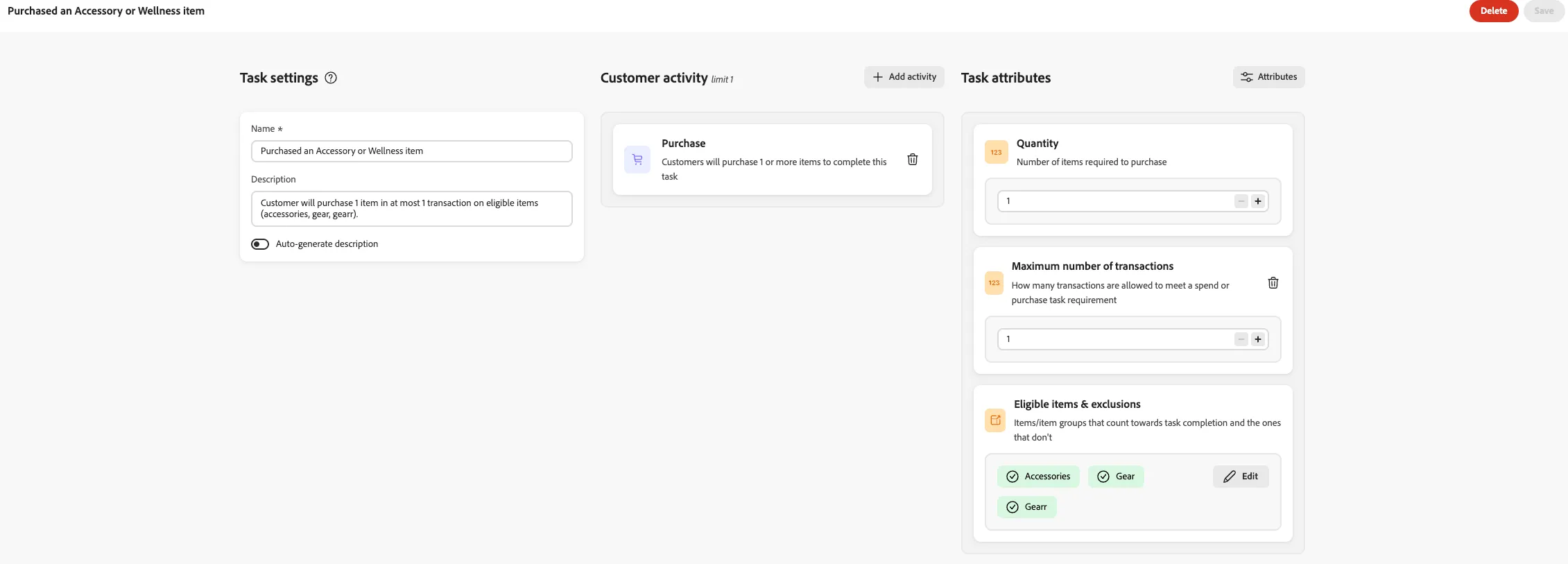The height and width of the screenshot is (564, 1568).
Task: Click into the Name input field
Action: click(412, 151)
